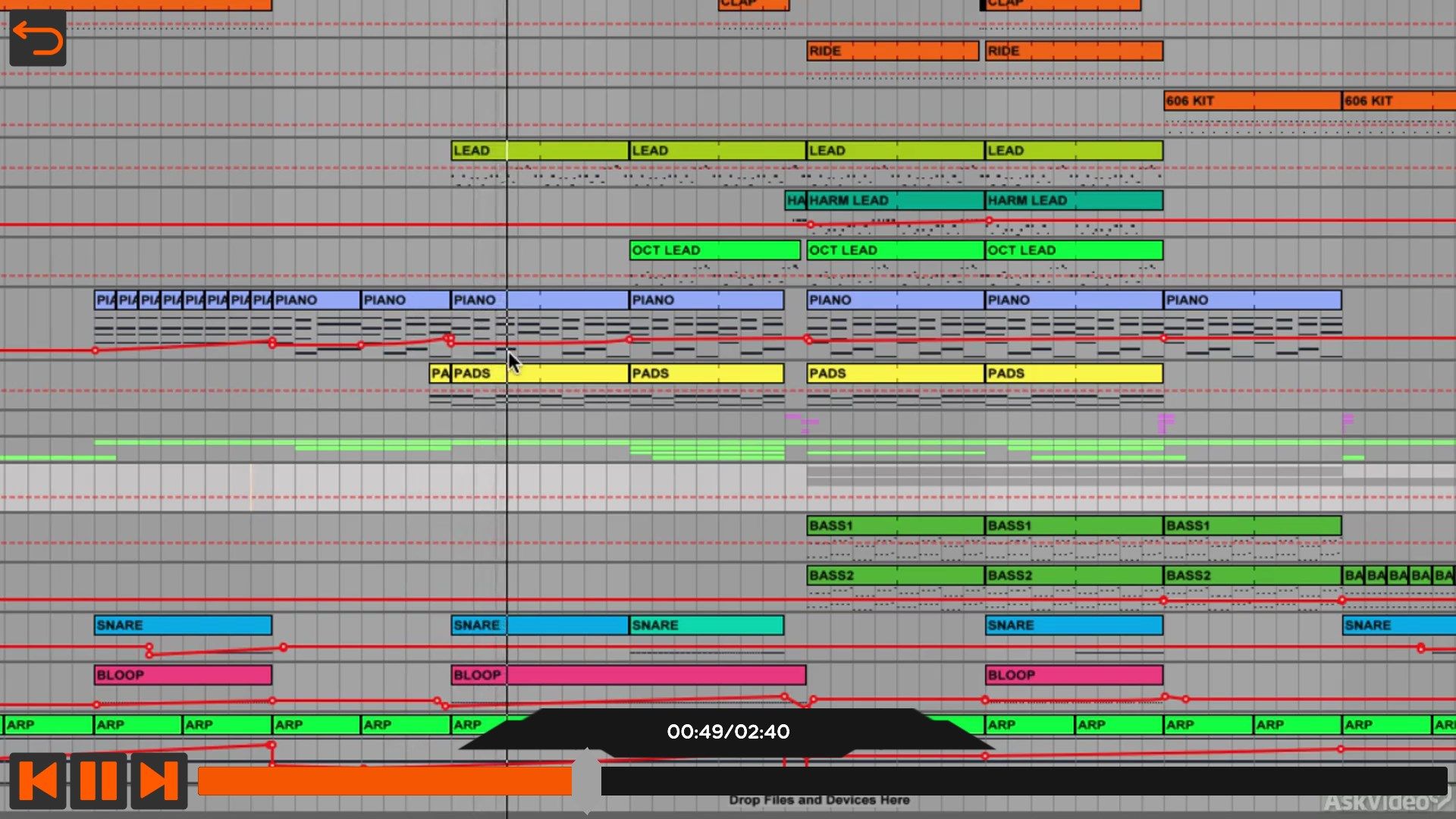Screen dimensions: 1456x819
Task: Select the first BASS1 clip
Action: [x=896, y=526]
